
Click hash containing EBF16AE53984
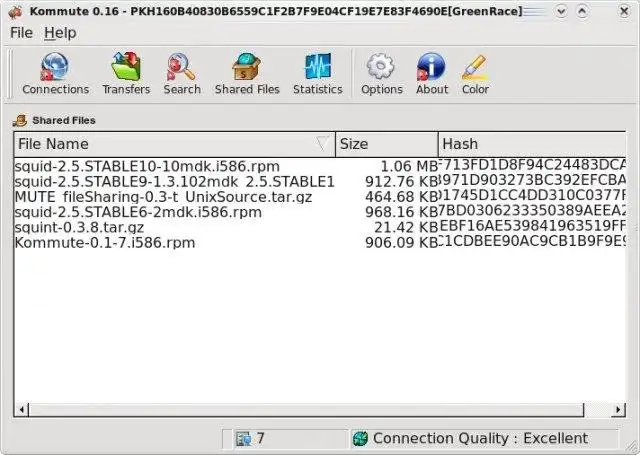(532, 226)
